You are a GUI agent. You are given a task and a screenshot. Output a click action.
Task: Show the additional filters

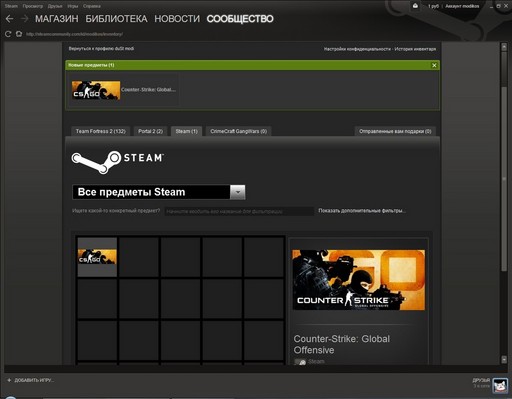[362, 211]
